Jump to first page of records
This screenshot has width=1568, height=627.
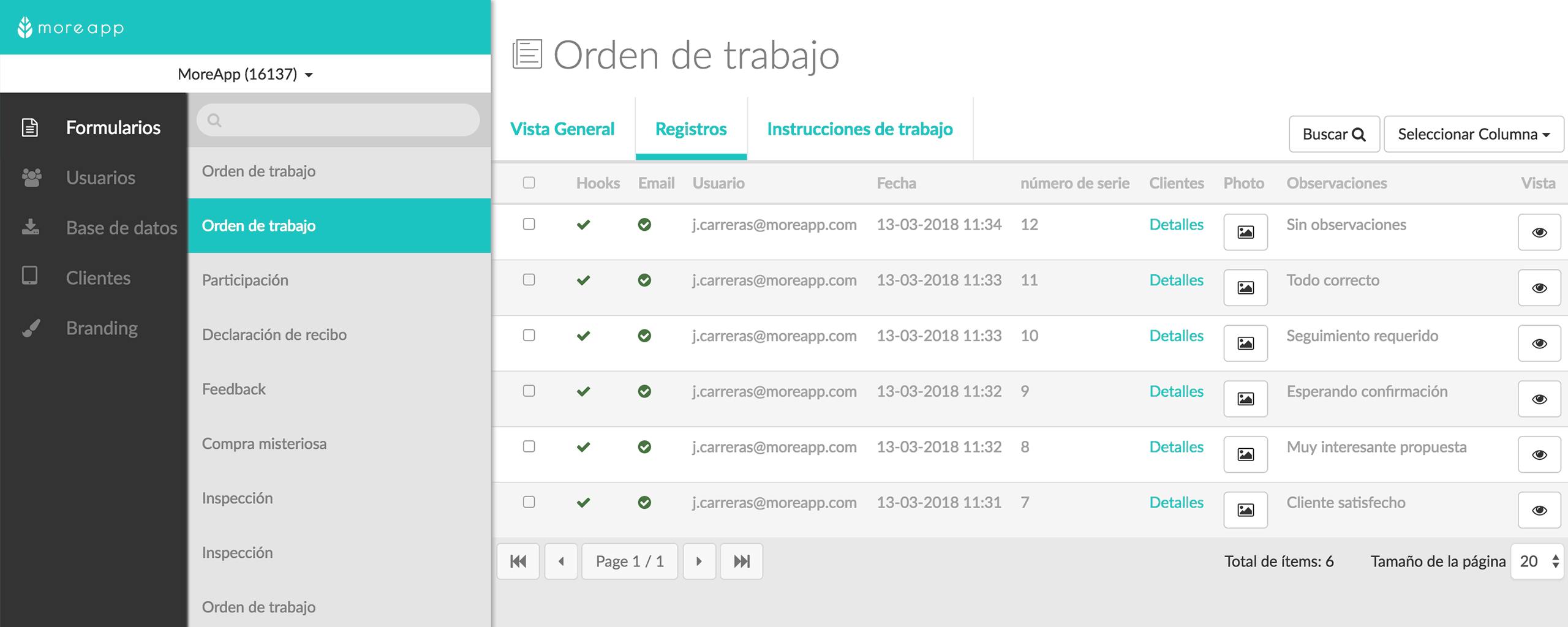(x=518, y=561)
